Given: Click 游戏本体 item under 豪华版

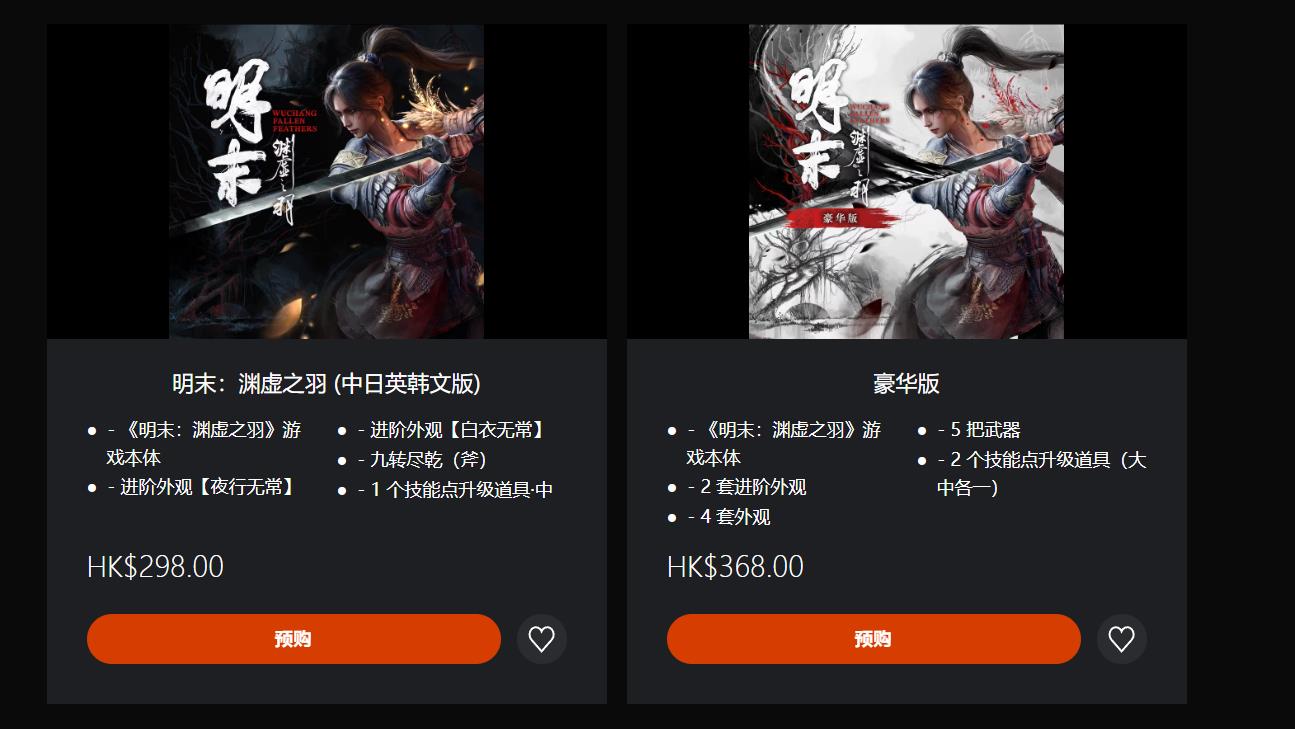Looking at the screenshot, I should [x=783, y=444].
